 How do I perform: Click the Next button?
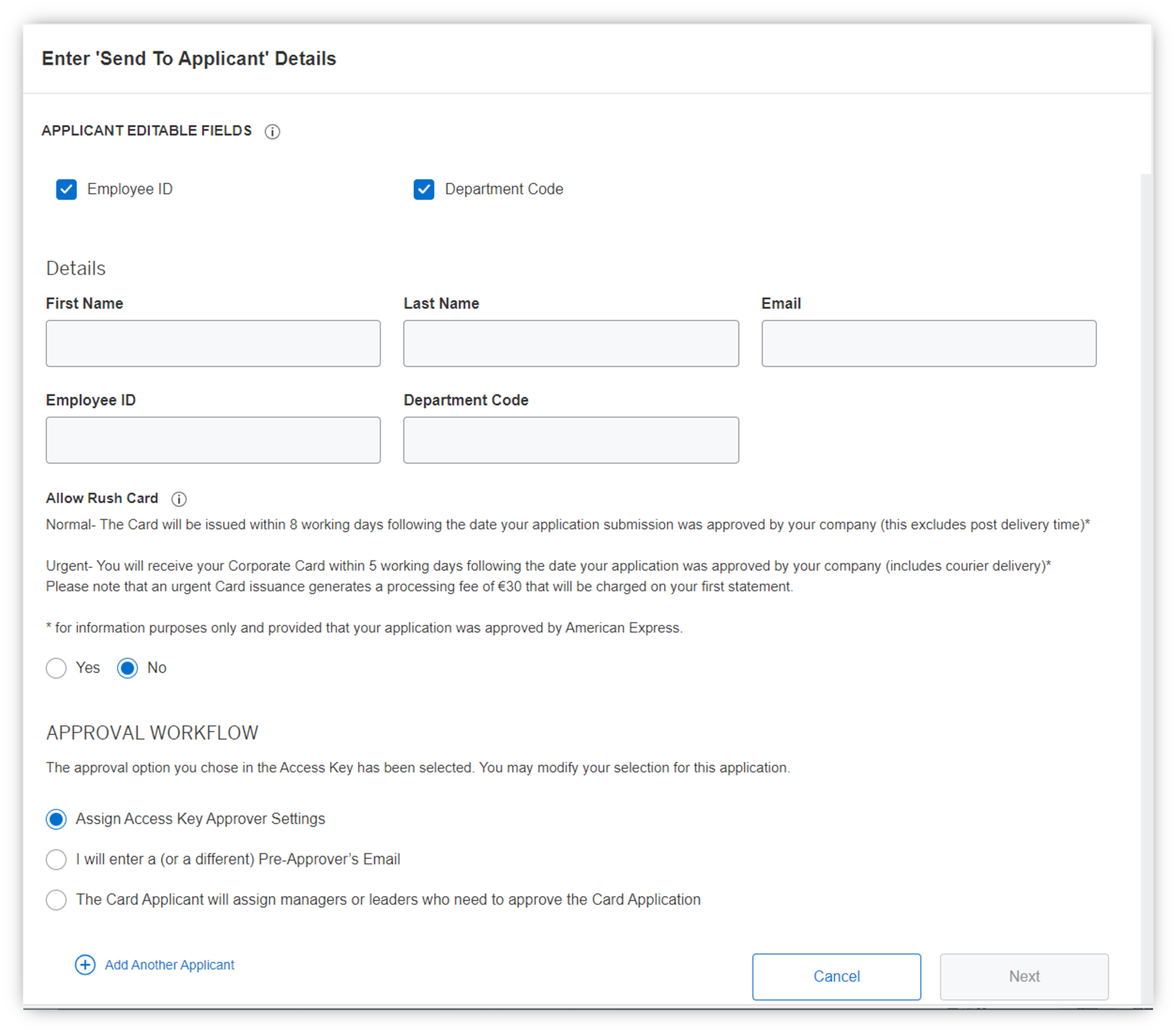[1024, 977]
